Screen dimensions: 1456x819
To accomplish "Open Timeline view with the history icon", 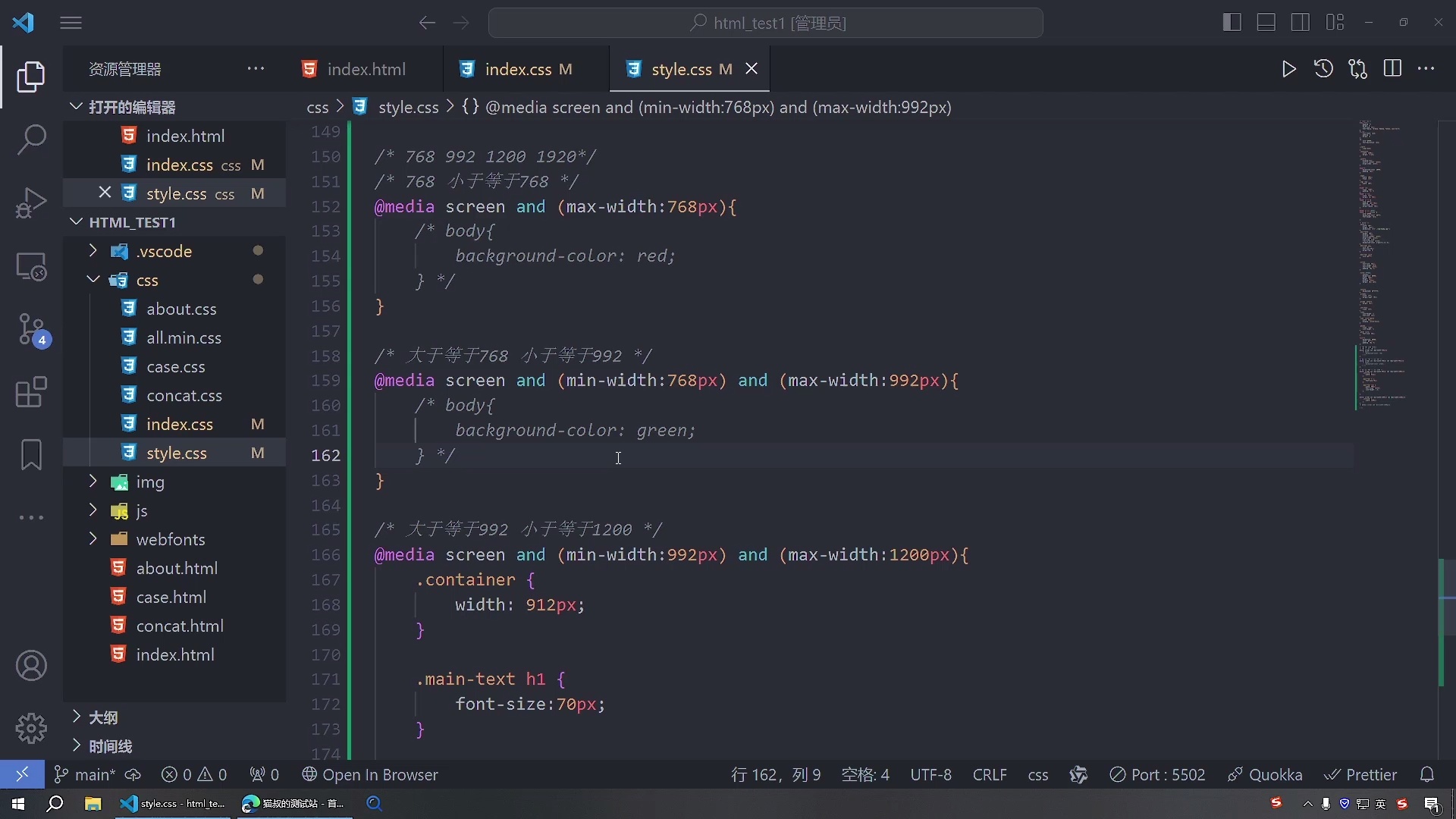I will (x=1323, y=68).
